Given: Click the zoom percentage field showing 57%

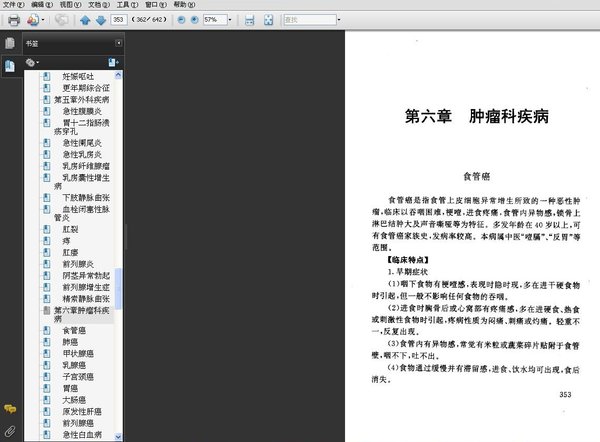Looking at the screenshot, I should pos(215,20).
